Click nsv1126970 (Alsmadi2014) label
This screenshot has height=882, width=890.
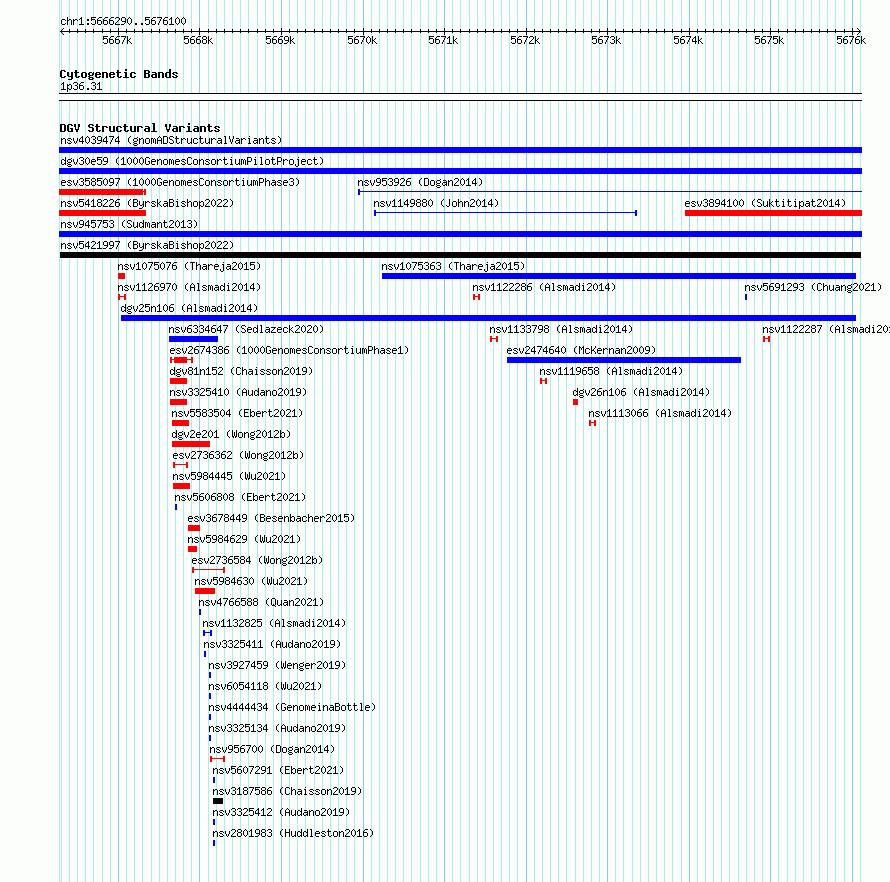pyautogui.click(x=189, y=287)
